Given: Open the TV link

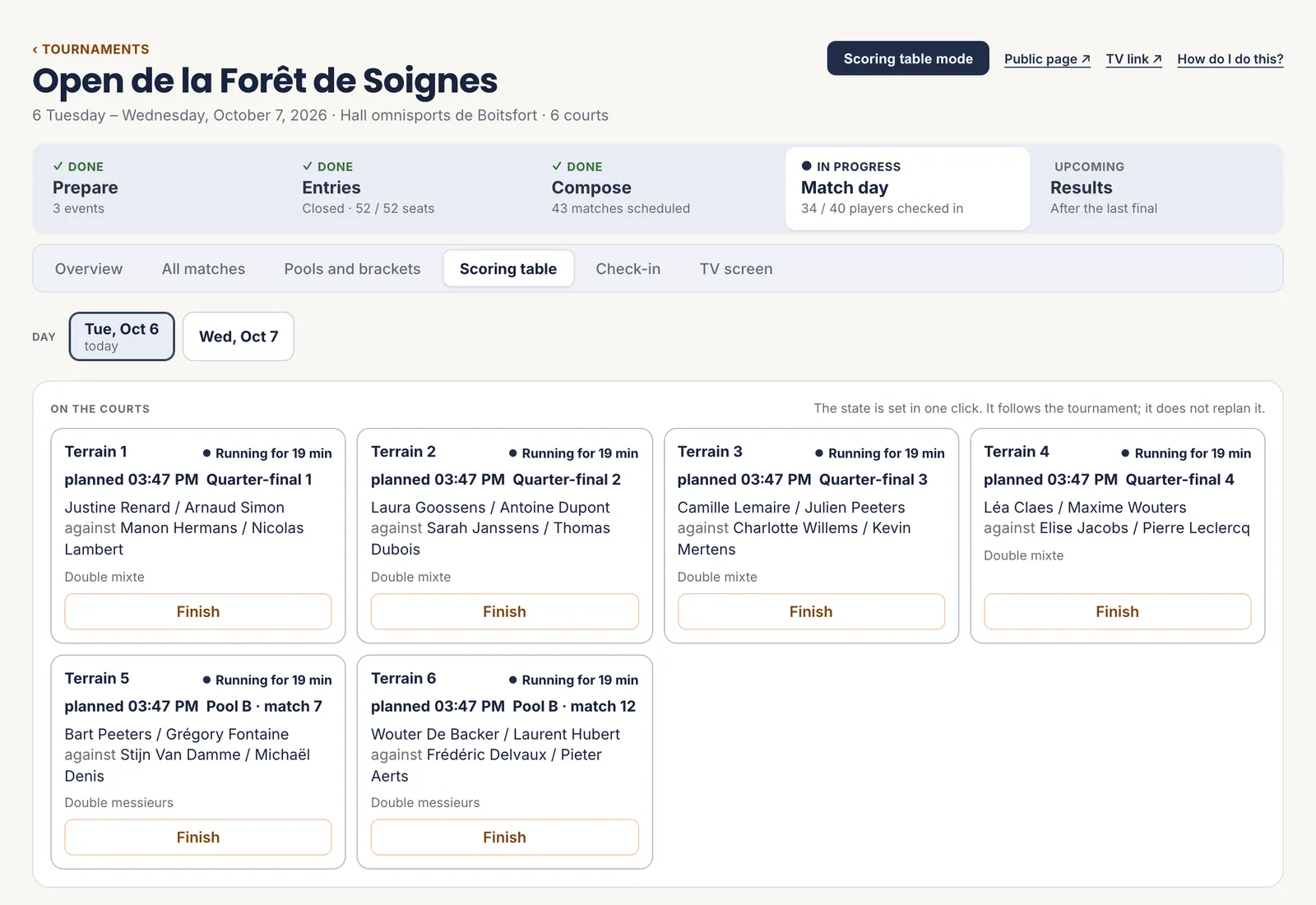Looking at the screenshot, I should (x=1133, y=59).
